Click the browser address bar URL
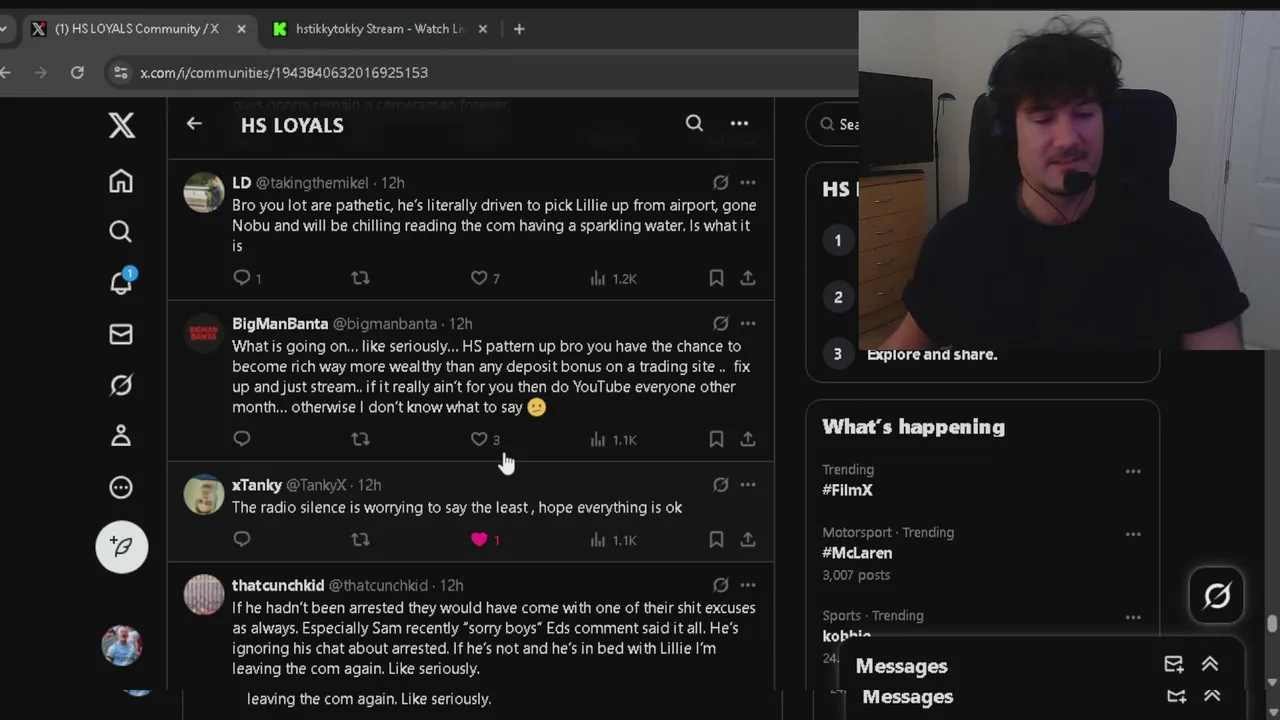The width and height of the screenshot is (1280, 720). [x=284, y=72]
